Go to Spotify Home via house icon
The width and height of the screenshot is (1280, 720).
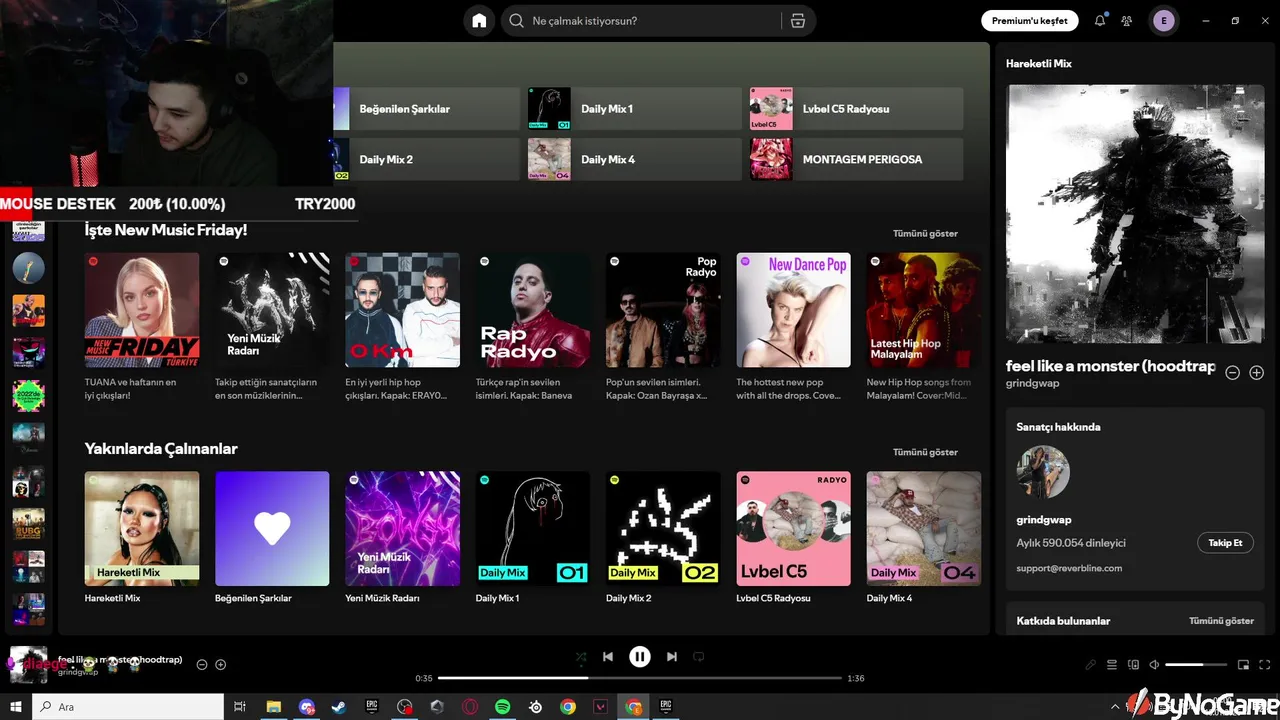pos(479,21)
